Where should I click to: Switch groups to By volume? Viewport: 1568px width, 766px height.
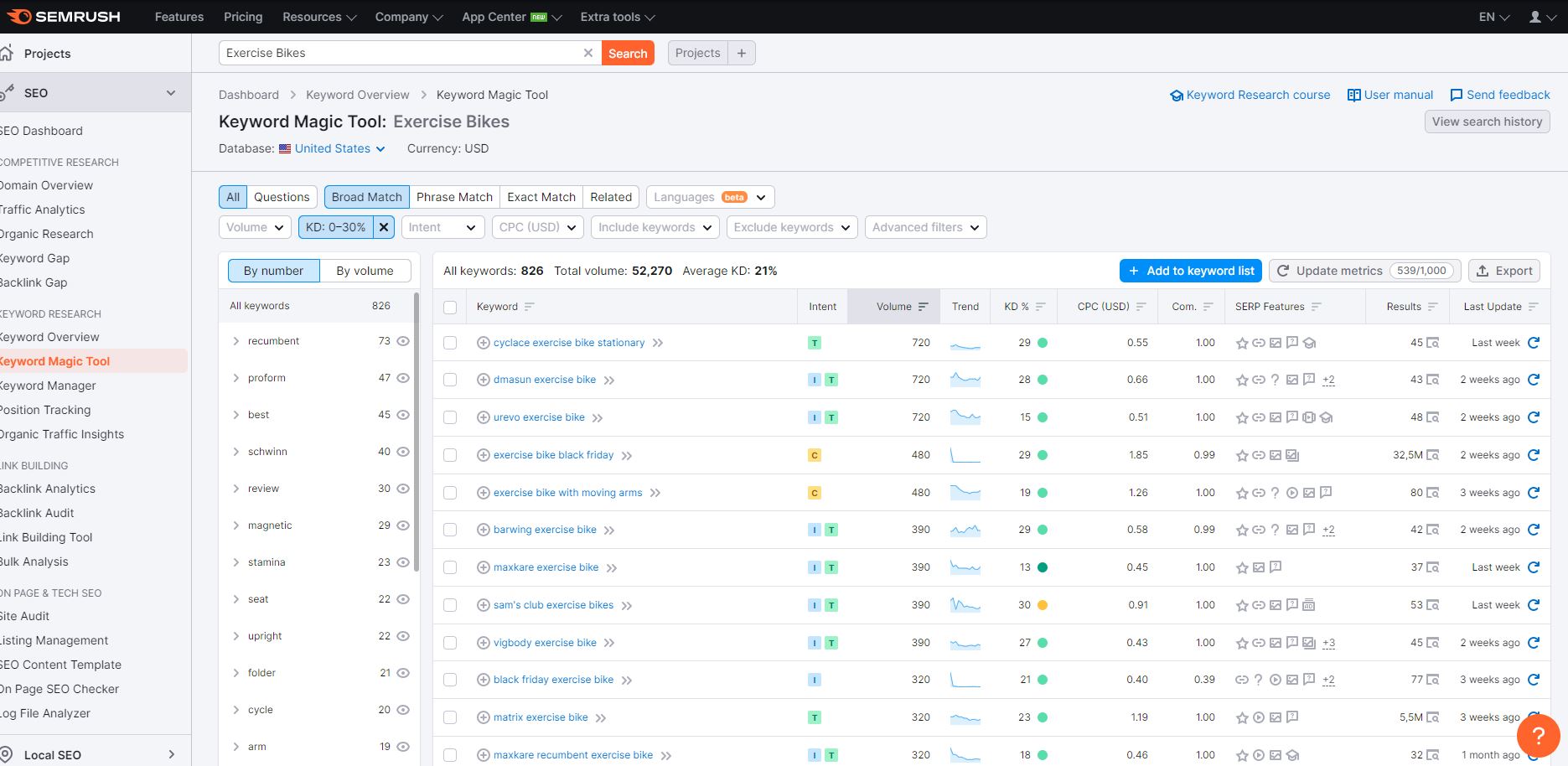pyautogui.click(x=365, y=271)
